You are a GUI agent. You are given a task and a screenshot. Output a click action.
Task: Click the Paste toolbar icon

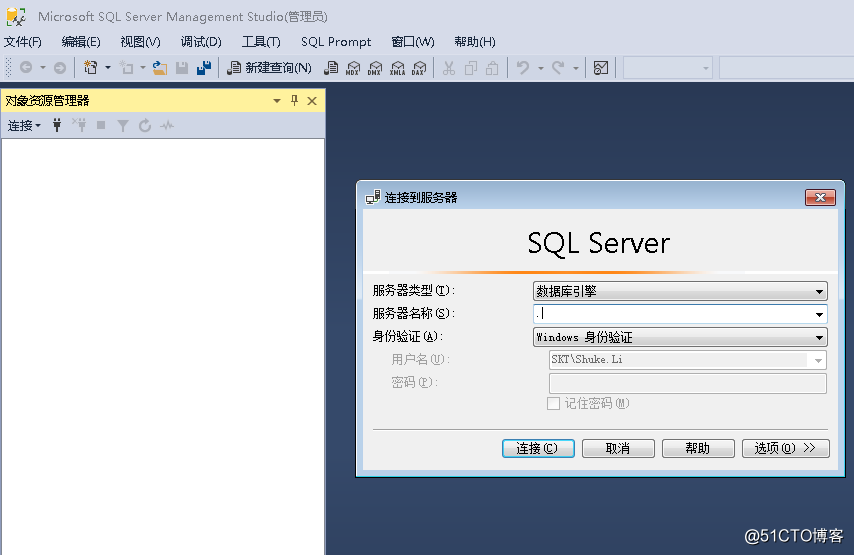tap(492, 68)
